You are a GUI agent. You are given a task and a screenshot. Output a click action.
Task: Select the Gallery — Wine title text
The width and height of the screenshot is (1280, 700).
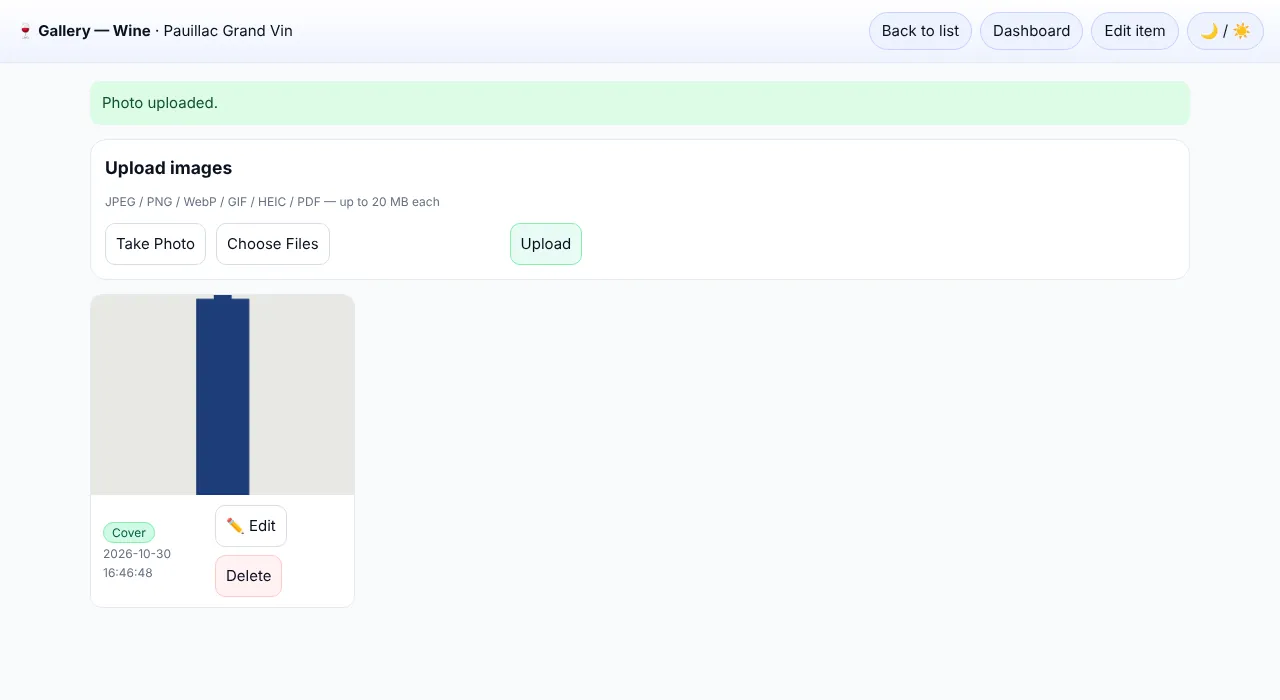tap(94, 31)
